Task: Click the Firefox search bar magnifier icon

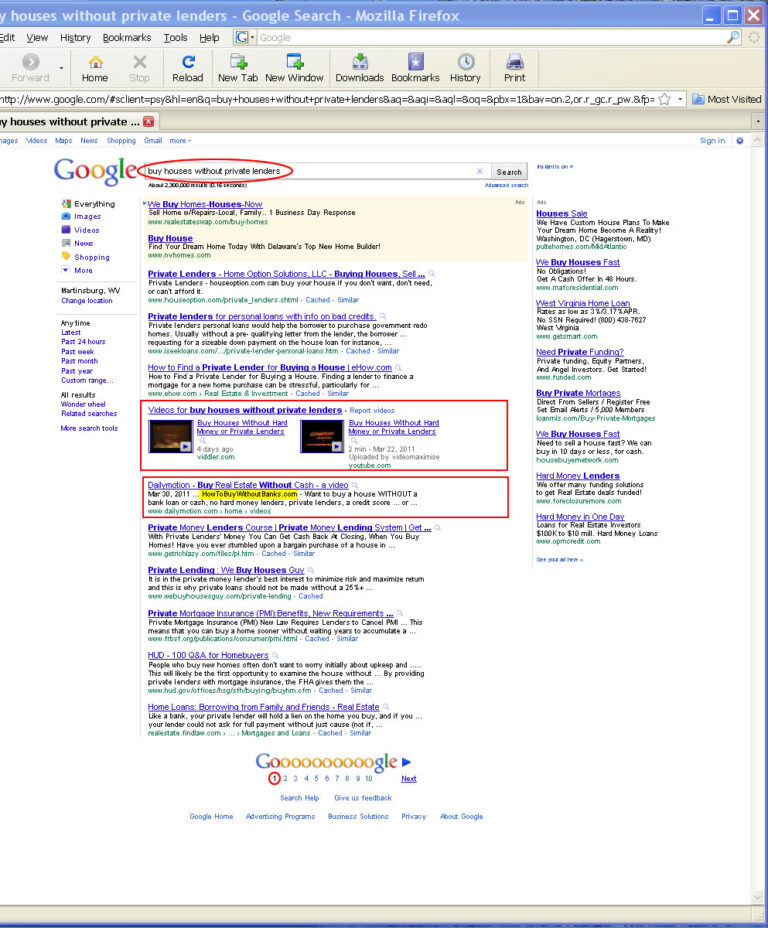Action: 732,37
